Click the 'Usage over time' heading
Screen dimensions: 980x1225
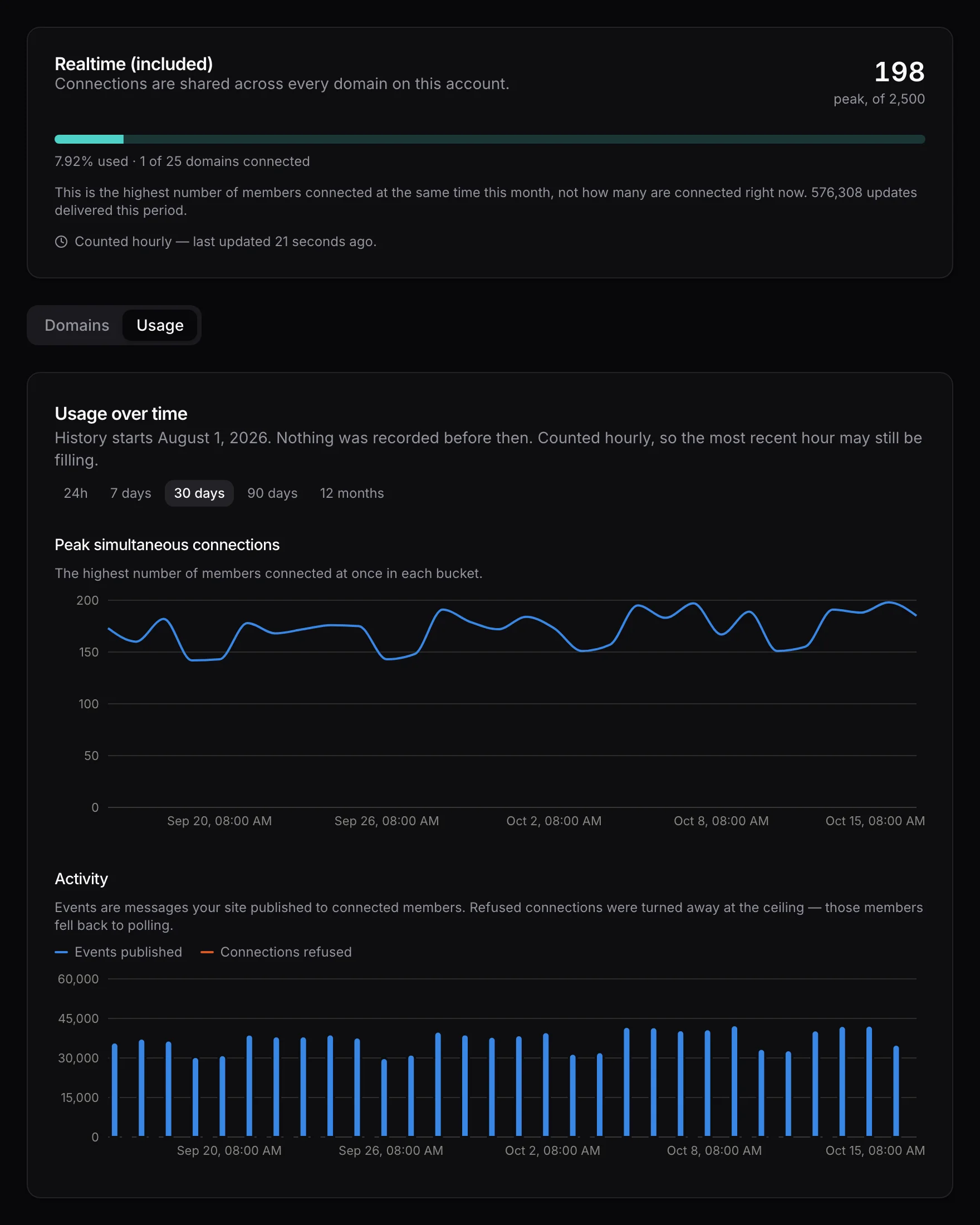coord(121,414)
